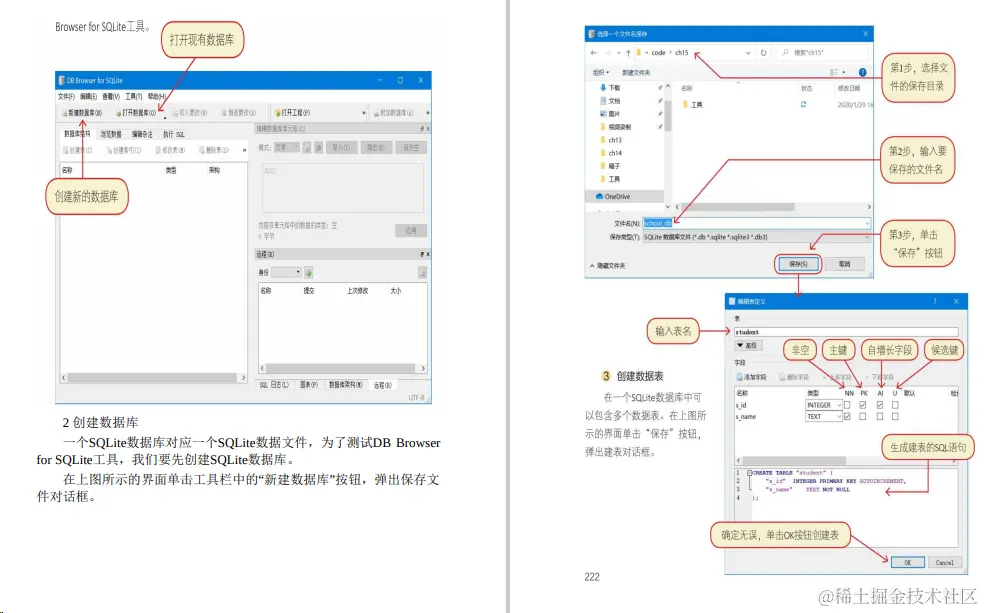Select the ch14 folder in navigation pane
The image size is (984, 613).
pos(611,153)
